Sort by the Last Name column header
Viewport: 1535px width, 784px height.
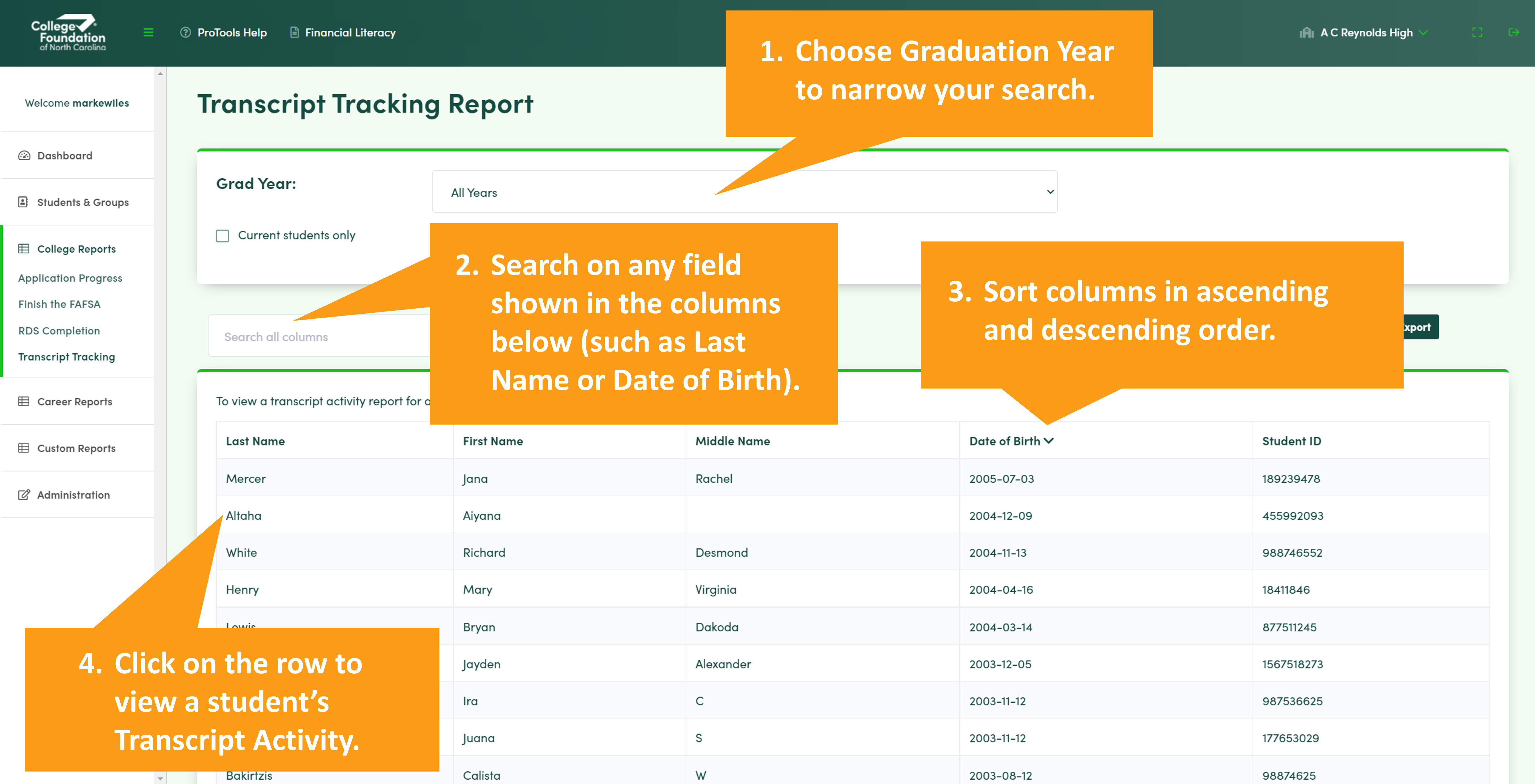pyautogui.click(x=255, y=441)
